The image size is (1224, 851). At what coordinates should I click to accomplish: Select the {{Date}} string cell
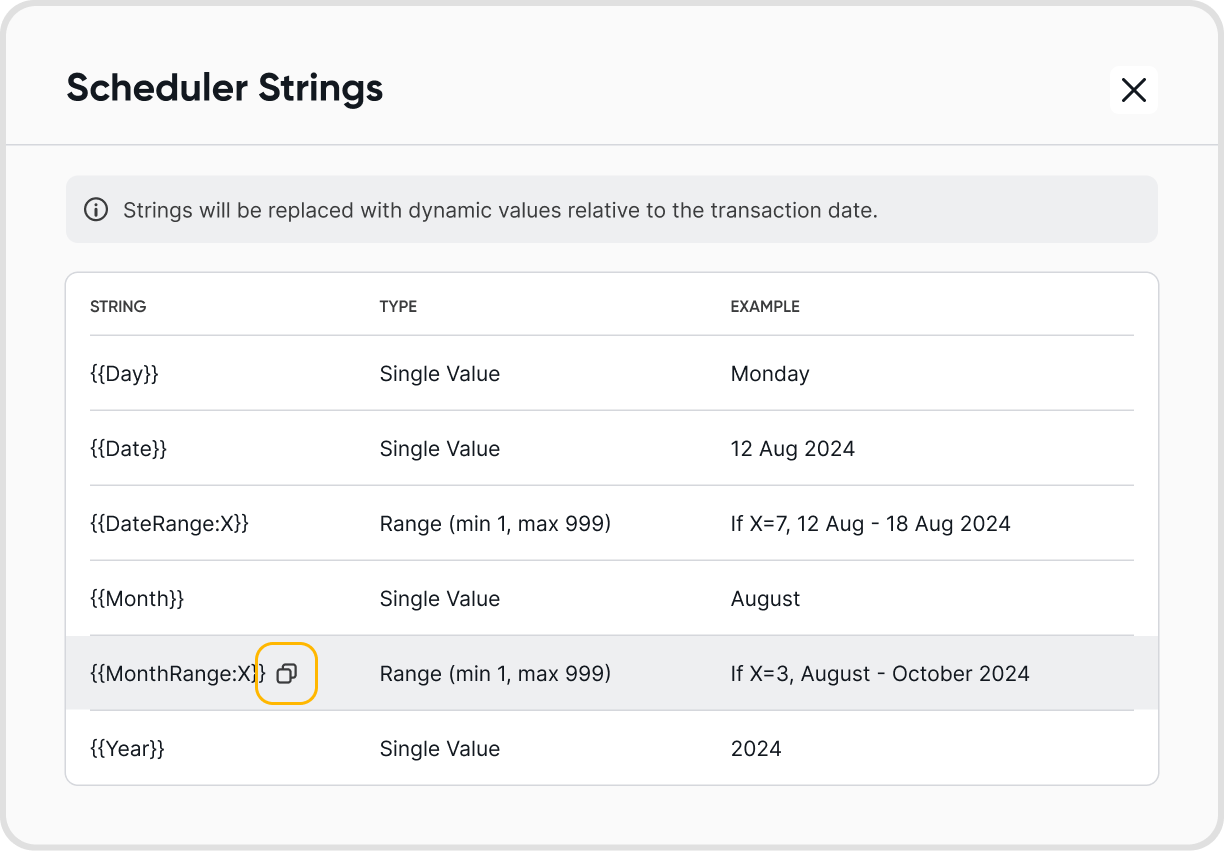point(129,449)
